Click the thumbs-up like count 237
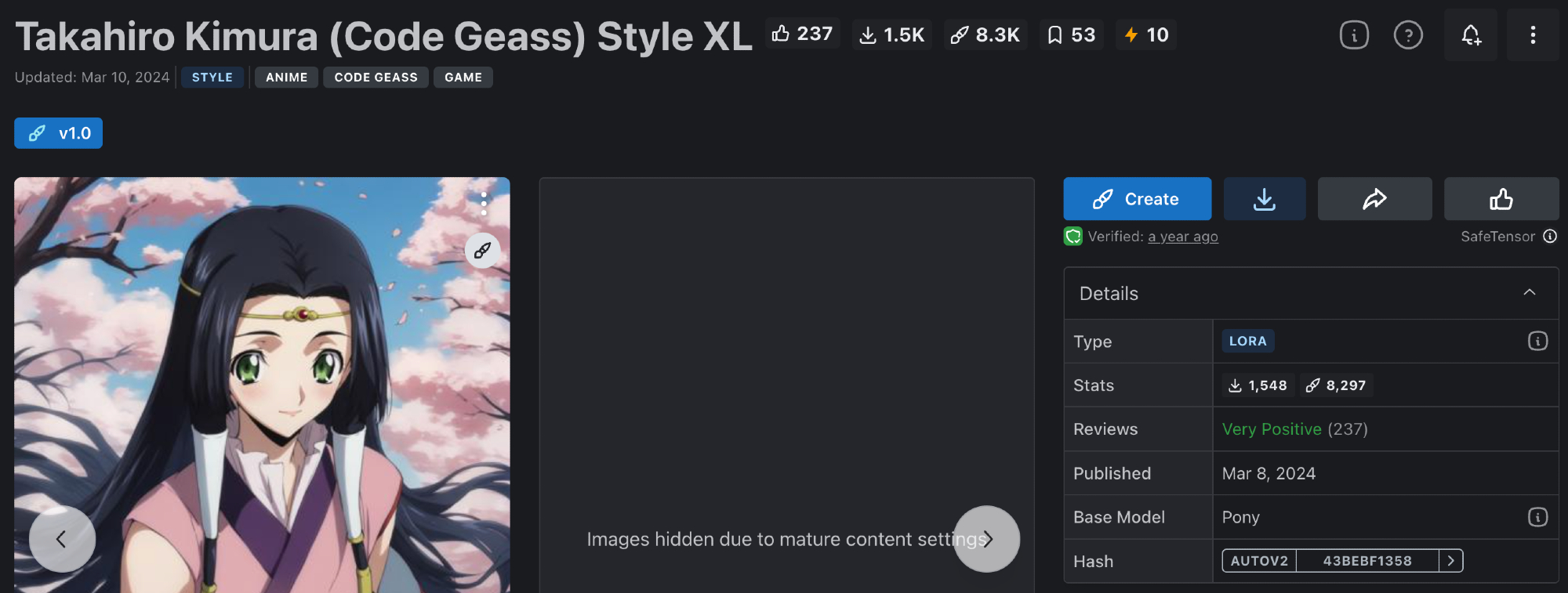The width and height of the screenshot is (1568, 593). (x=802, y=34)
